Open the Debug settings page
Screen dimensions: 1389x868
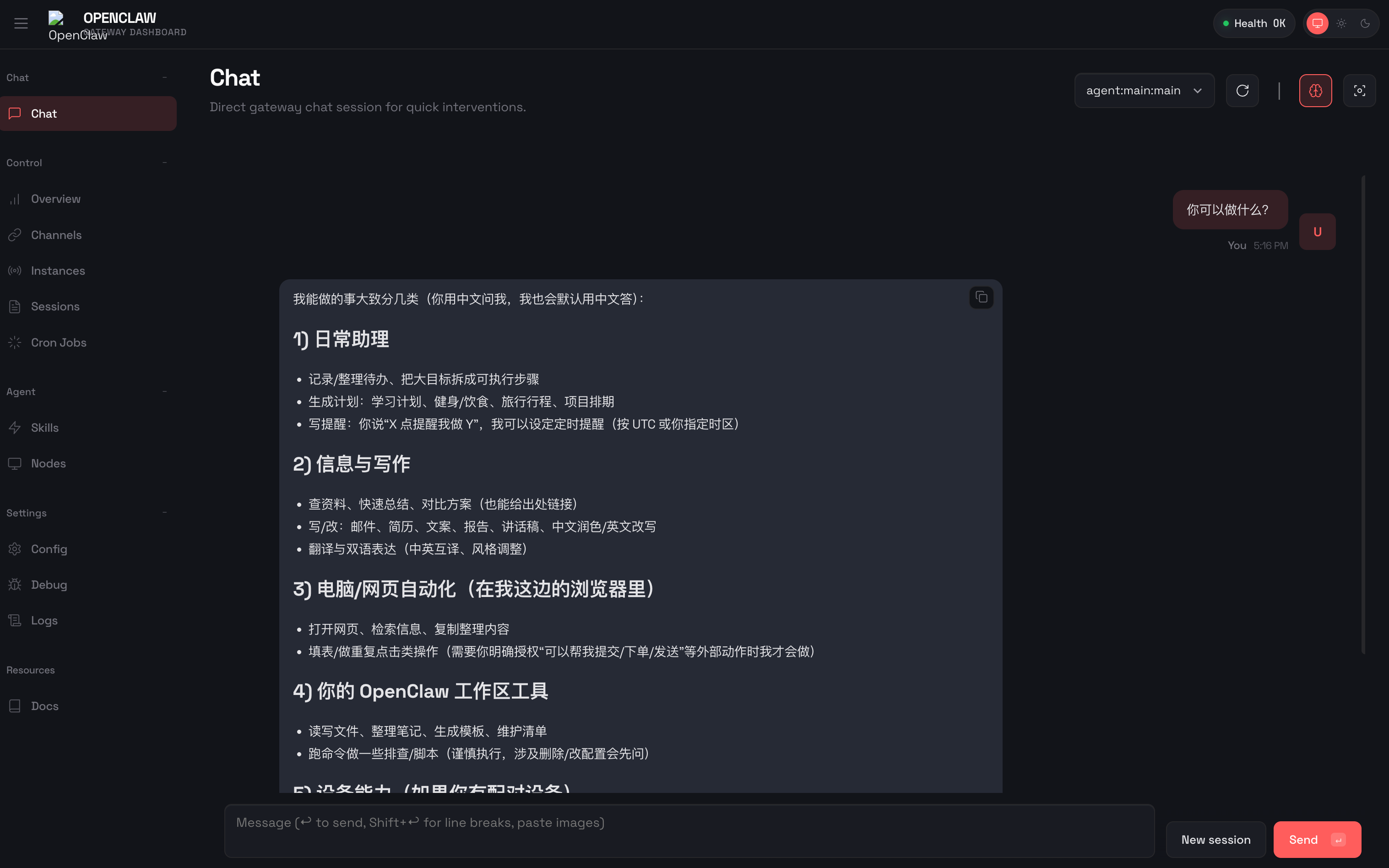pyautogui.click(x=49, y=585)
